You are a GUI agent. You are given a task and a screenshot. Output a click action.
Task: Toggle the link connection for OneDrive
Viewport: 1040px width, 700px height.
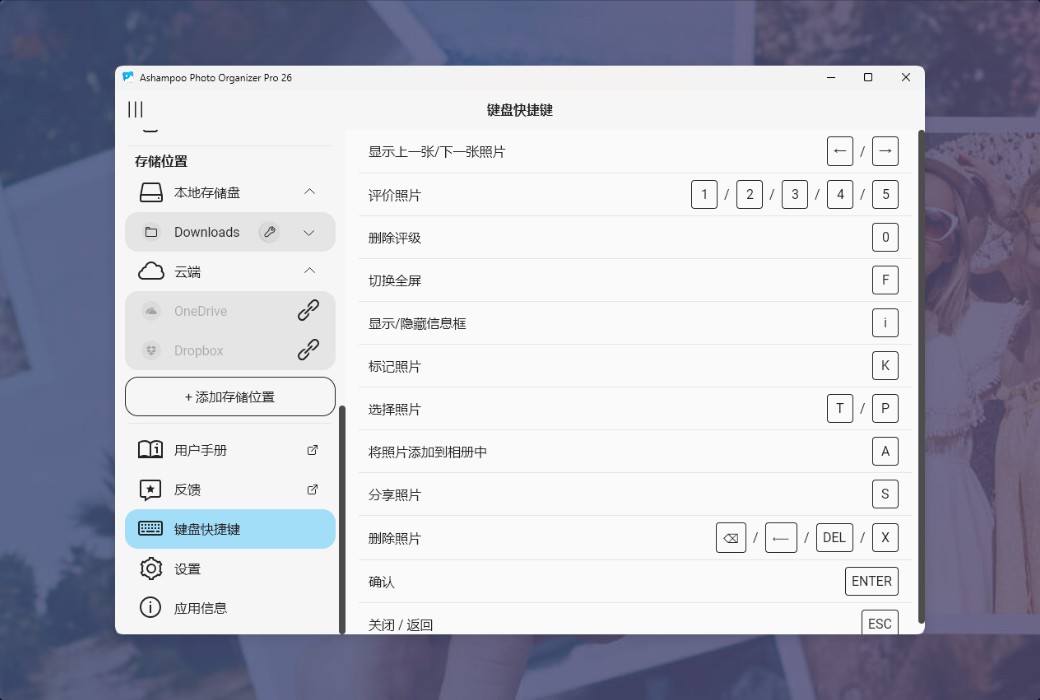coord(308,311)
